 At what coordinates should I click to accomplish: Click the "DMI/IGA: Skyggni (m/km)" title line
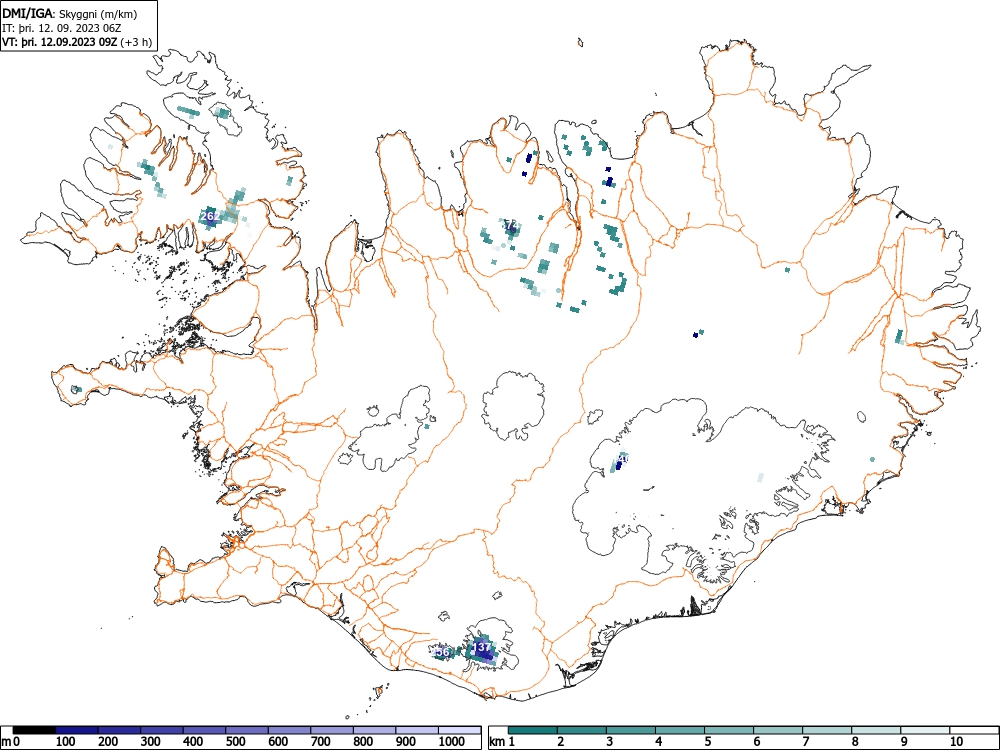(x=70, y=14)
